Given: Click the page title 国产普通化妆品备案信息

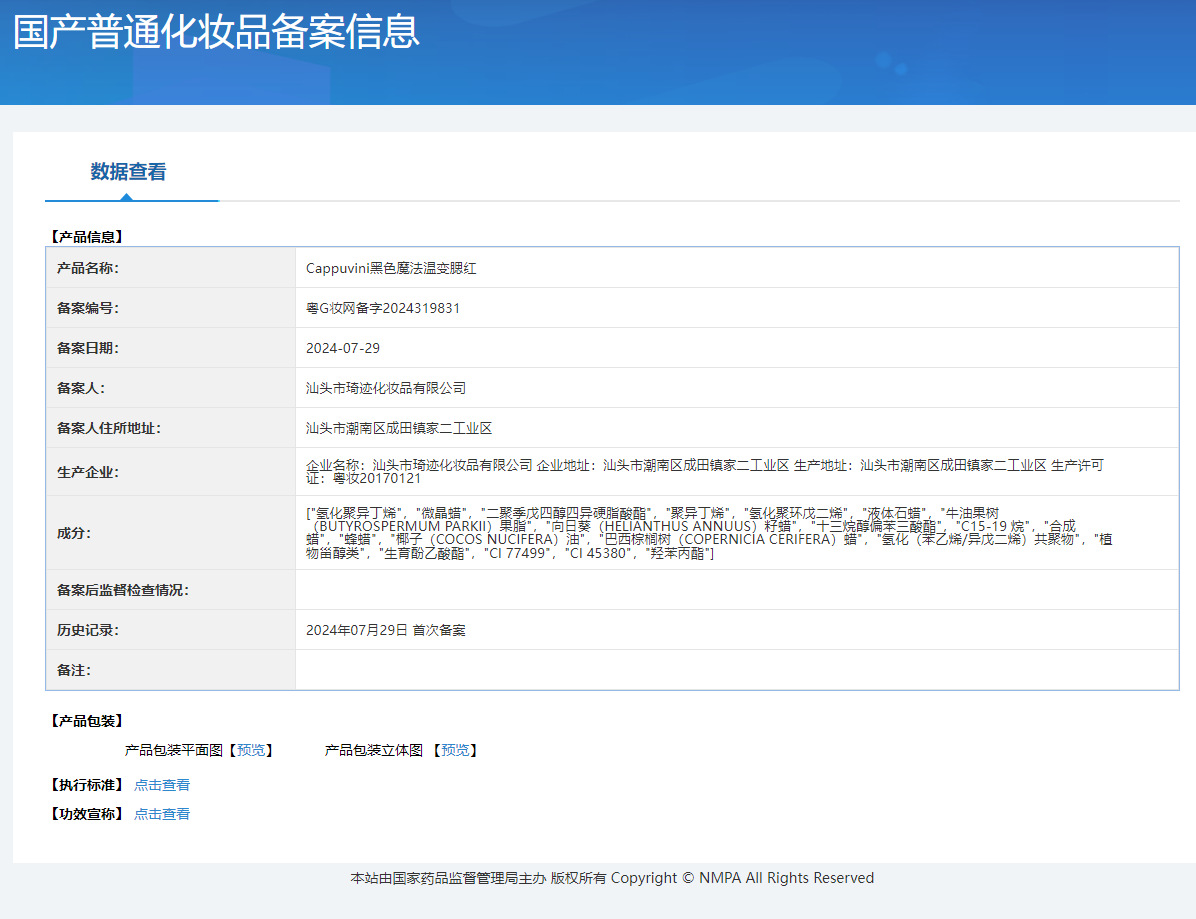Looking at the screenshot, I should pyautogui.click(x=217, y=32).
